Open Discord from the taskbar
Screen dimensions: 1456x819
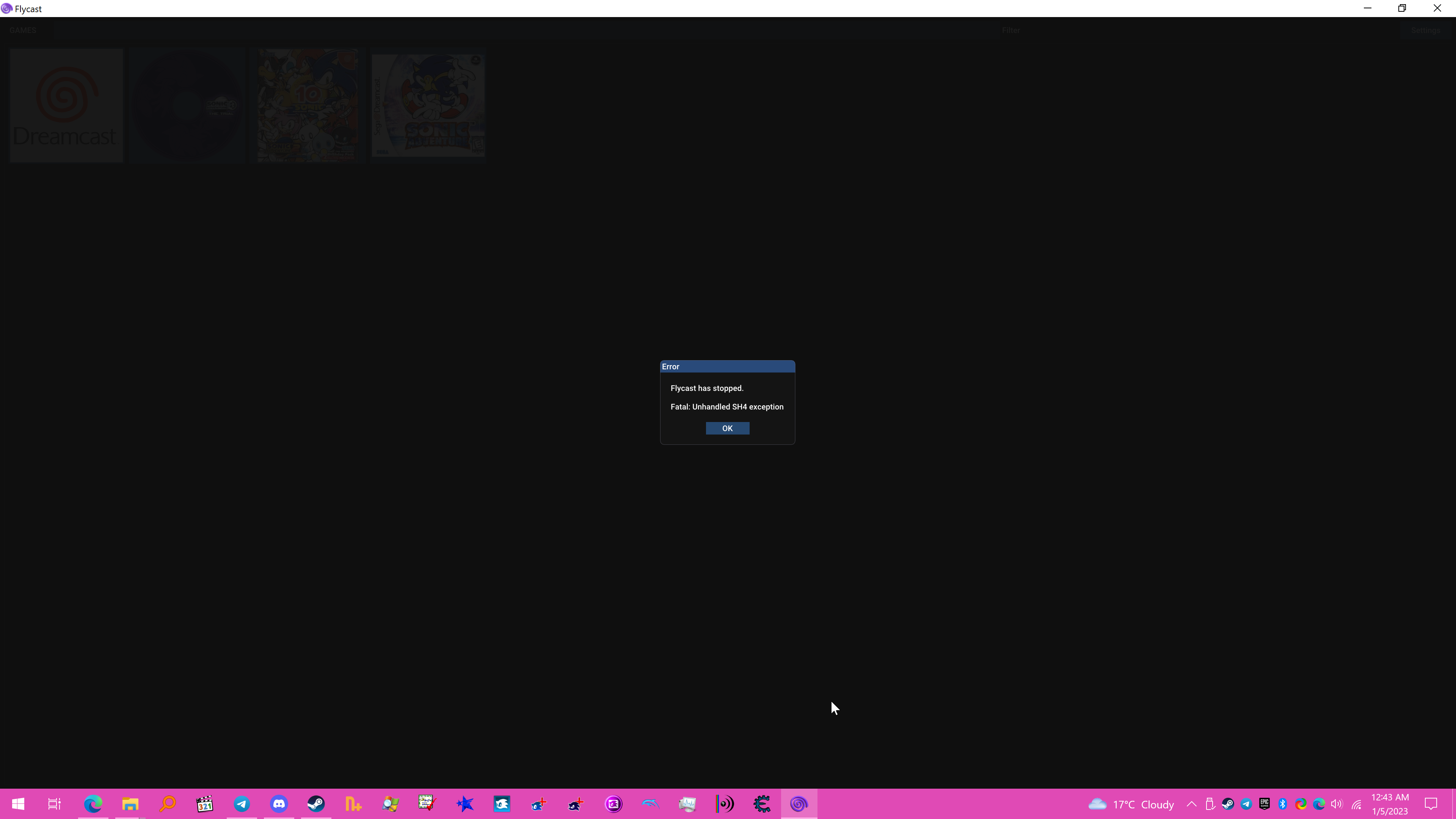279,804
